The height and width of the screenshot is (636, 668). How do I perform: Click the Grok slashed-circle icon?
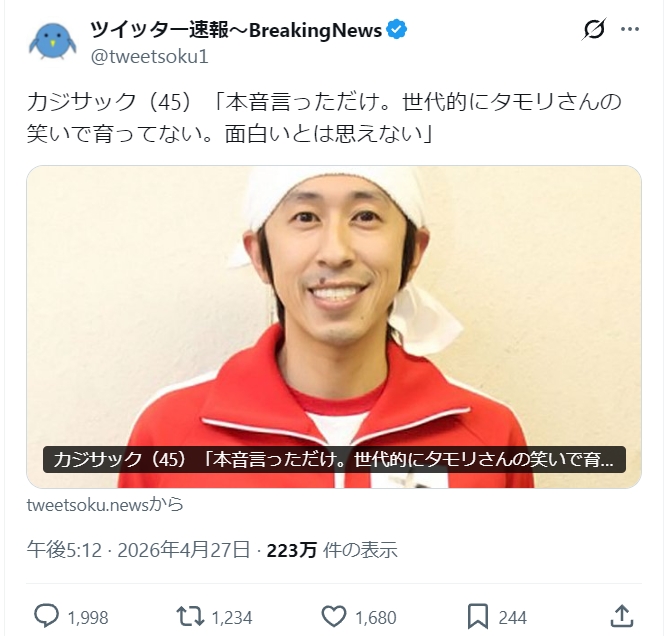pos(593,29)
